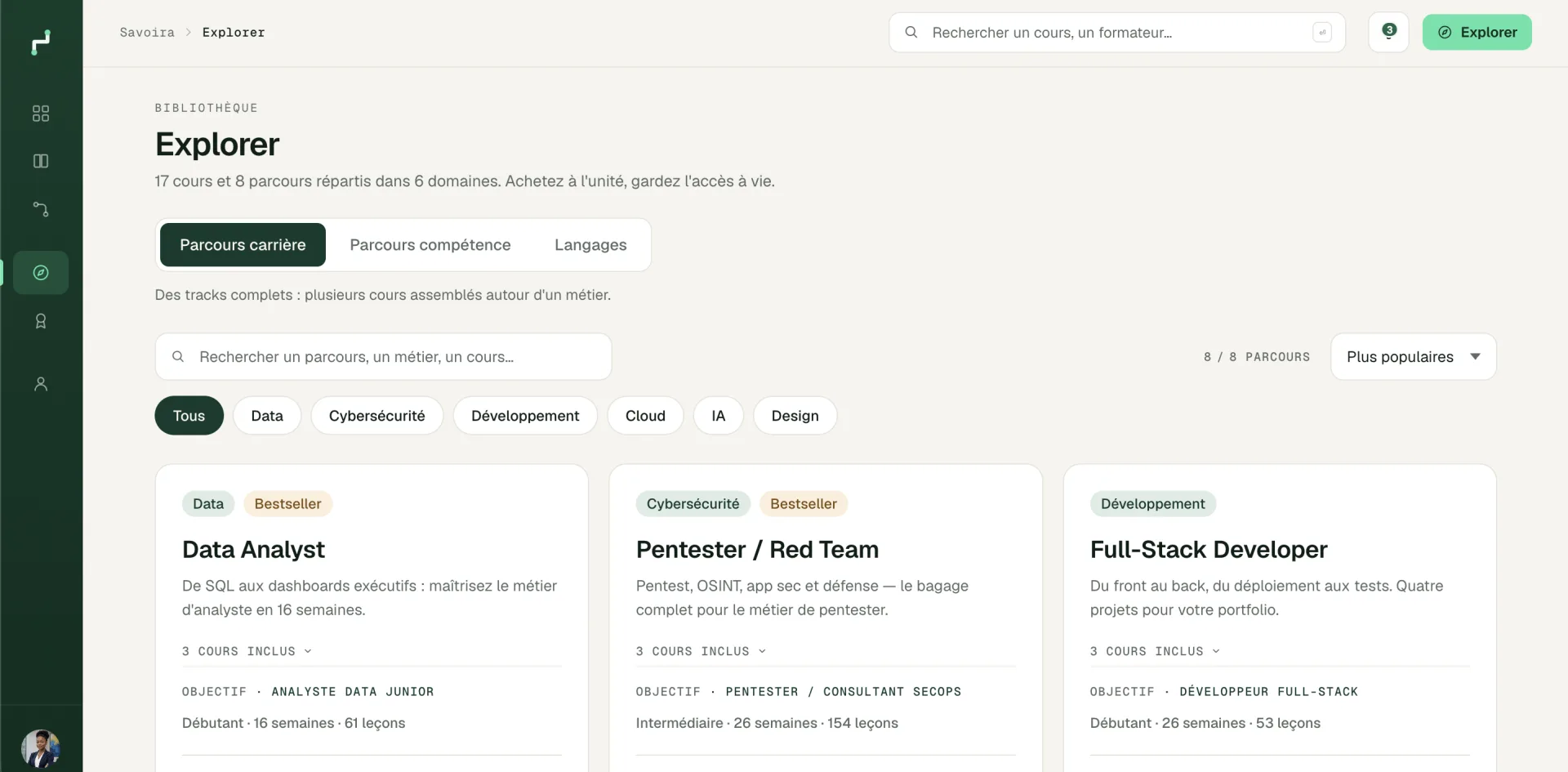Viewport: 1568px width, 772px height.
Task: Click the Cybersécurité tag on Pentester card
Action: tap(693, 504)
